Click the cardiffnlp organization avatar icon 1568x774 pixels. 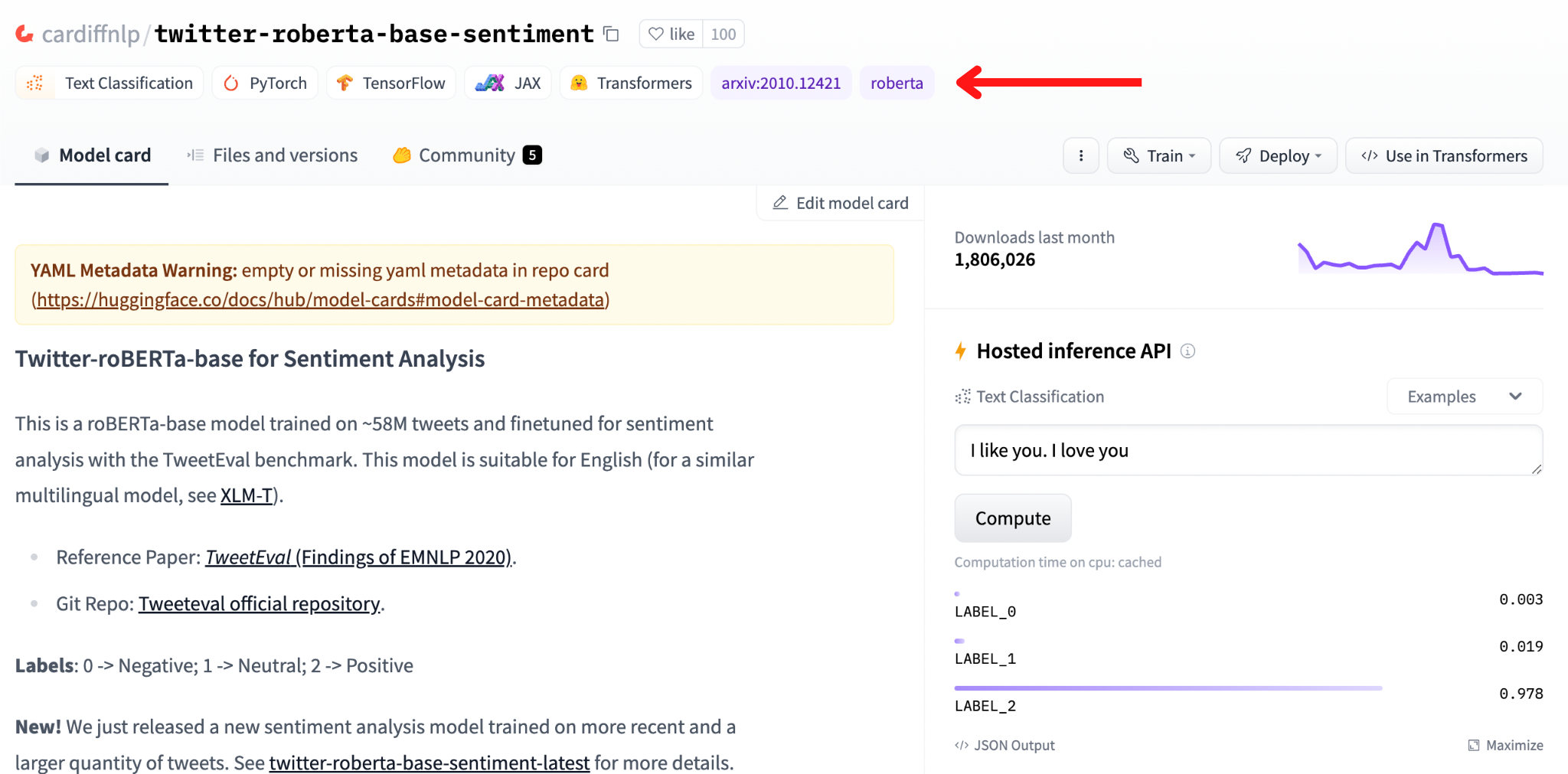(x=25, y=34)
